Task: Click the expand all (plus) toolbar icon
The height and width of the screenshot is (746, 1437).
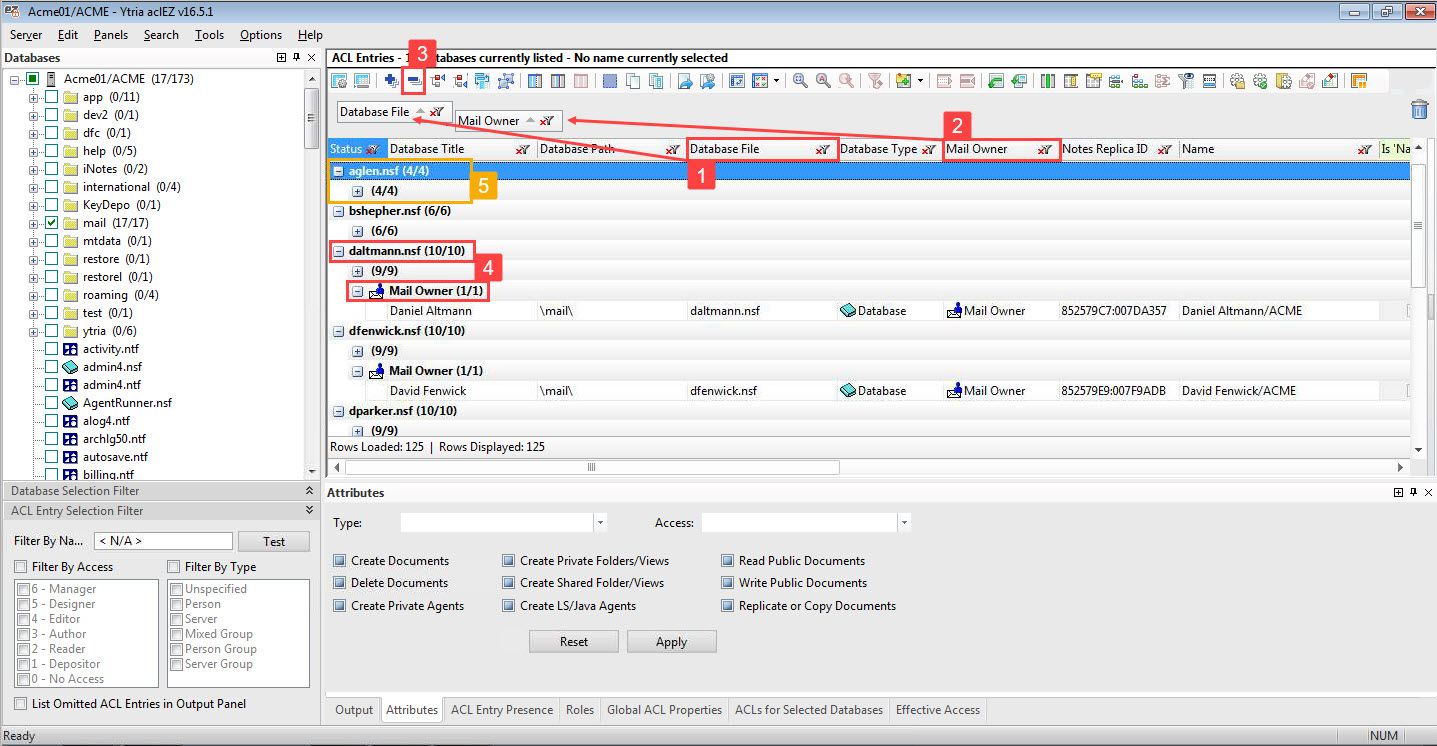Action: point(391,81)
